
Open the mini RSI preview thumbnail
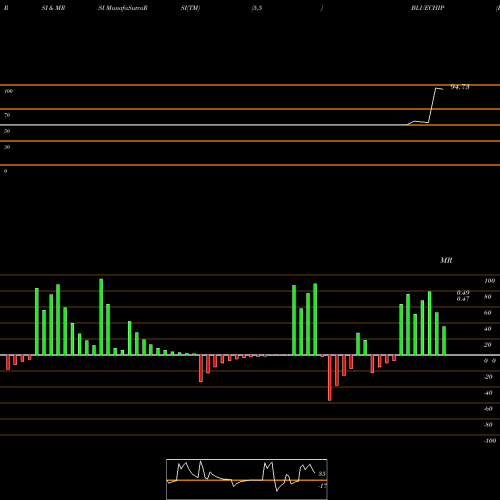[247, 479]
